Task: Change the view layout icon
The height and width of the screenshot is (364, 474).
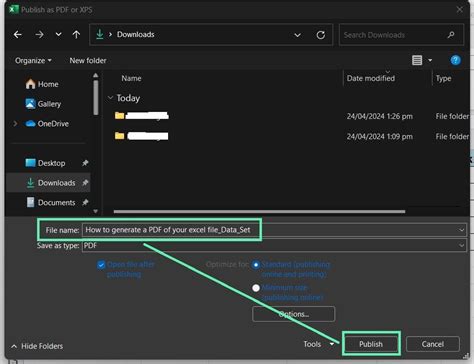Action: (417, 60)
